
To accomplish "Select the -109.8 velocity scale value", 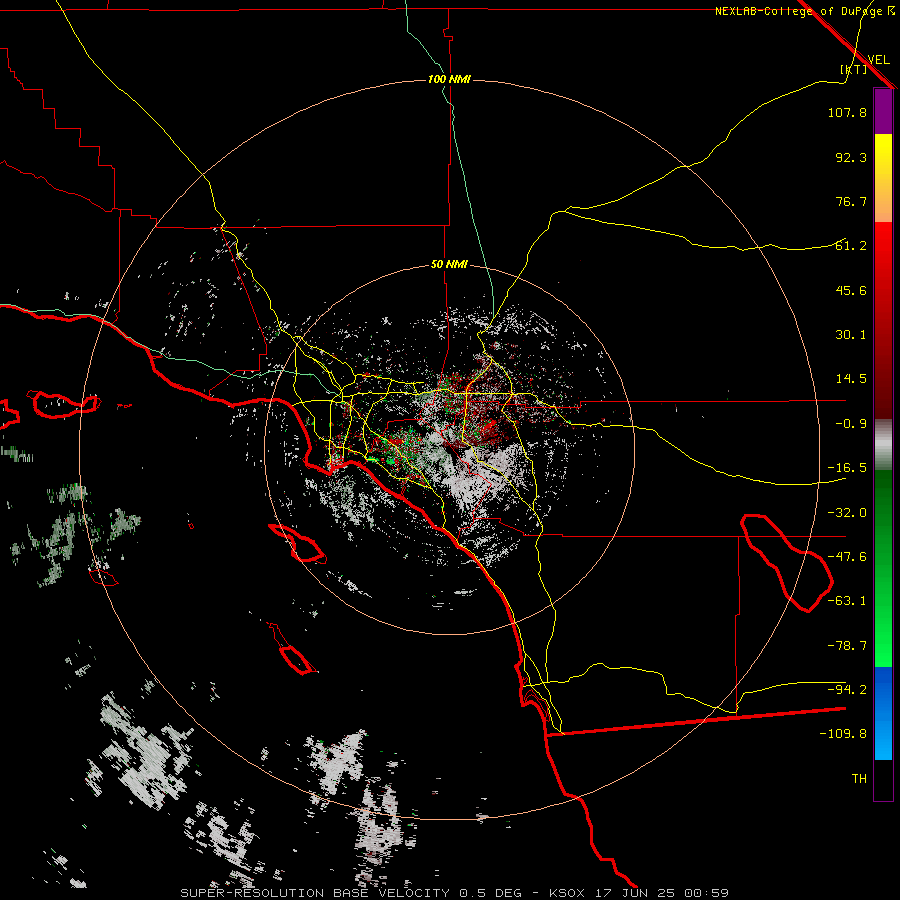I will point(843,734).
